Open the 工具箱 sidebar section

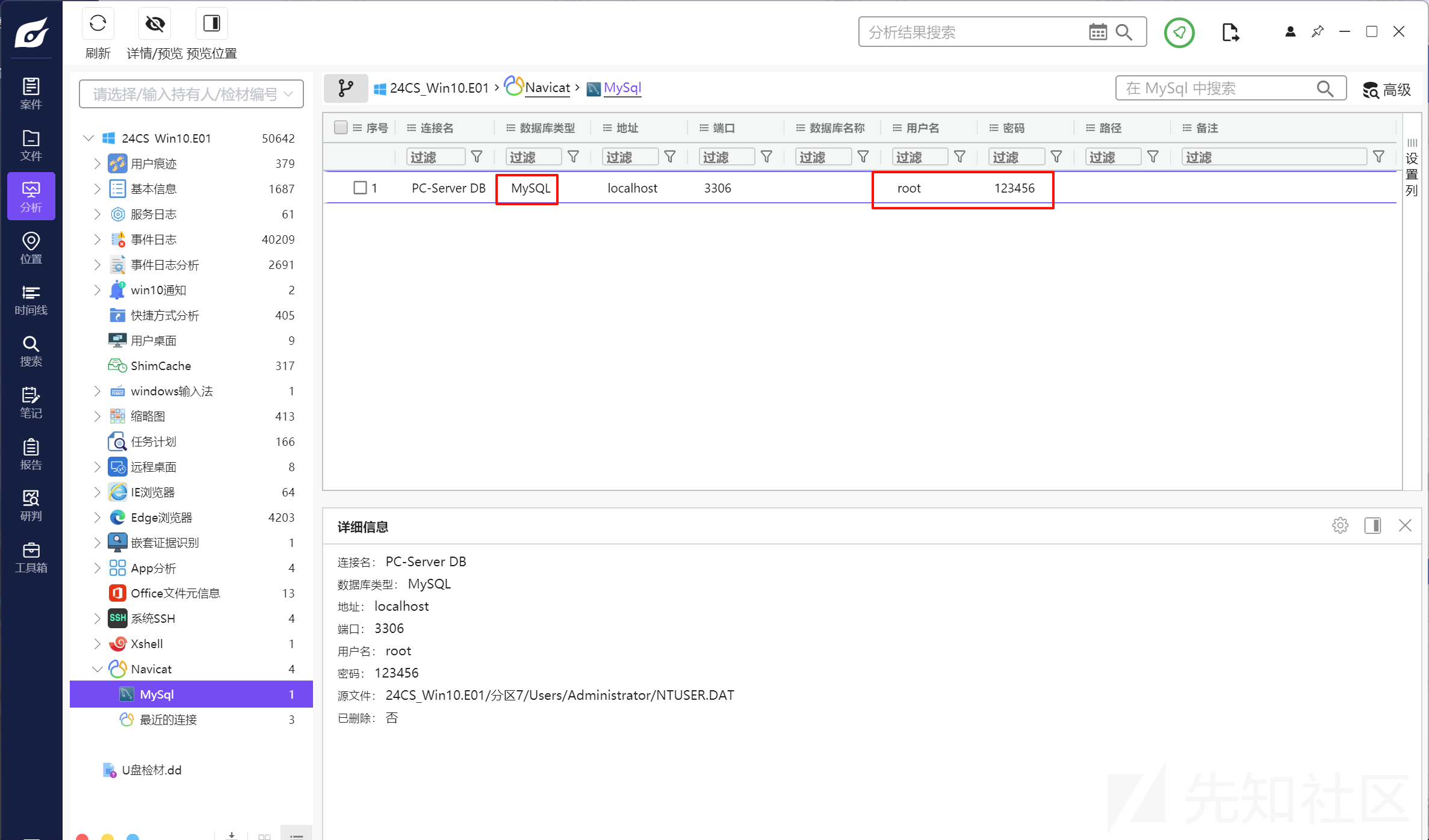31,557
